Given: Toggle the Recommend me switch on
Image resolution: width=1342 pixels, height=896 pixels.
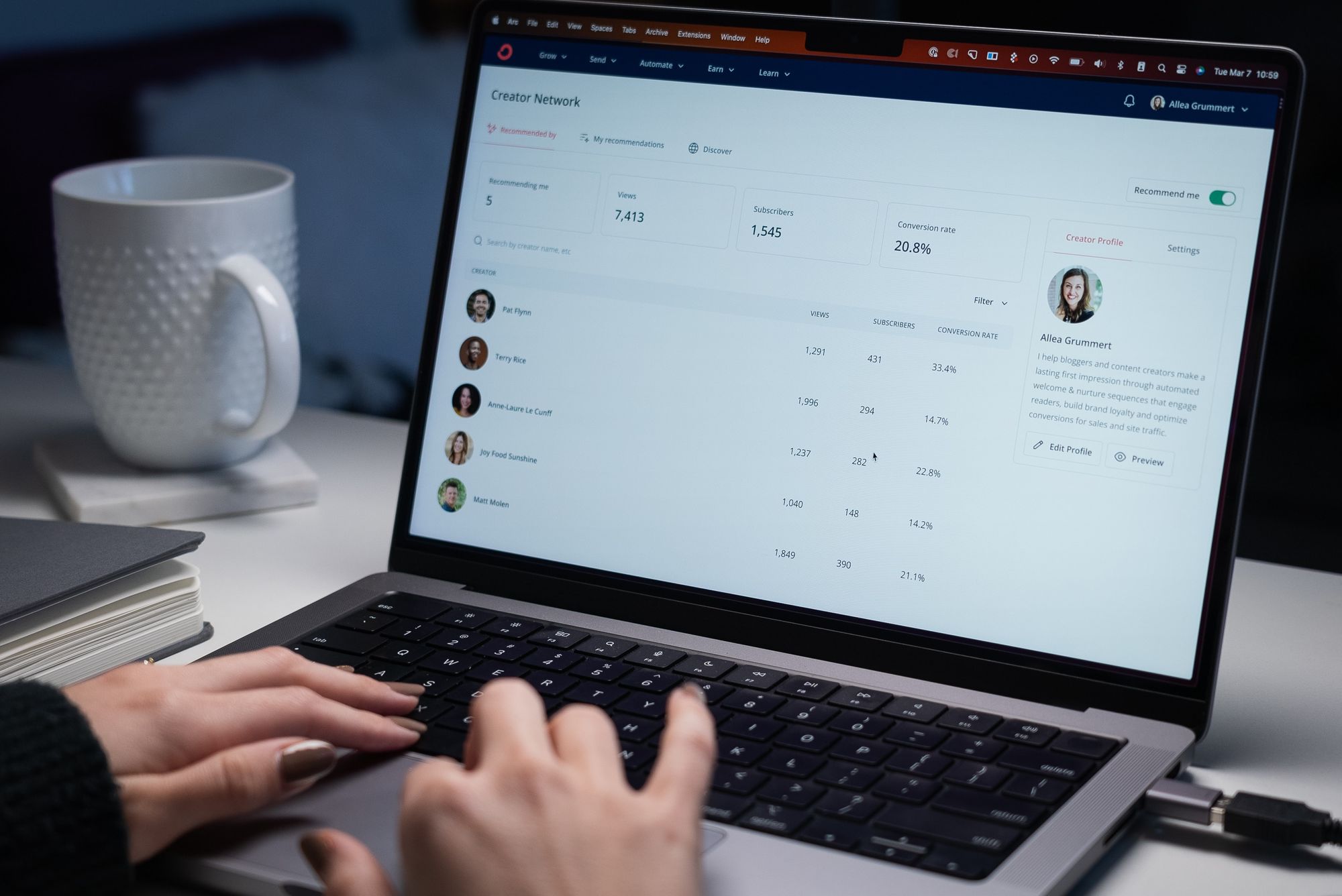Looking at the screenshot, I should pyautogui.click(x=1223, y=197).
